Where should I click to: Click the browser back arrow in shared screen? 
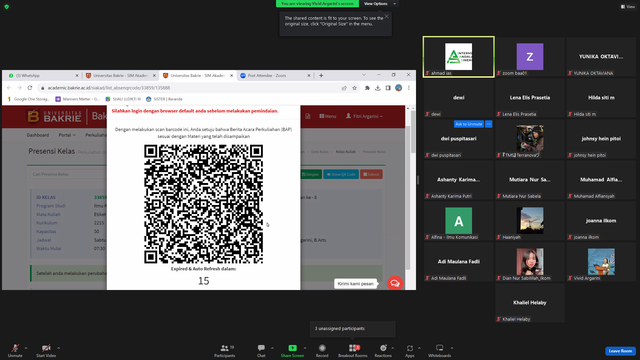coord(9,88)
